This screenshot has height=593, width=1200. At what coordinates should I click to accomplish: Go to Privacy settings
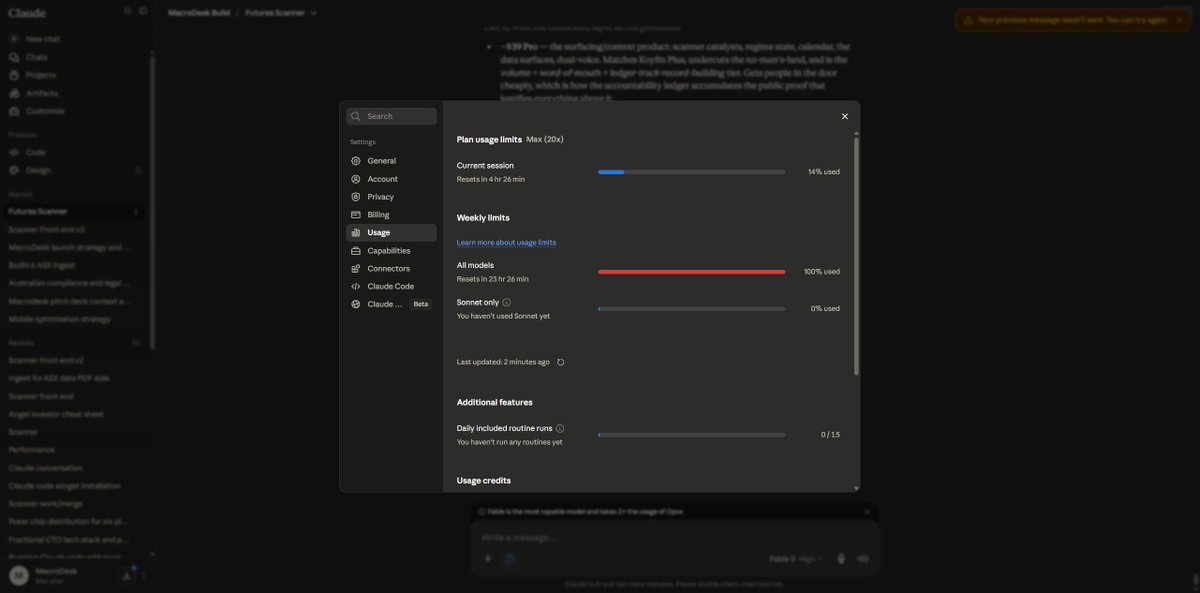tap(391, 197)
